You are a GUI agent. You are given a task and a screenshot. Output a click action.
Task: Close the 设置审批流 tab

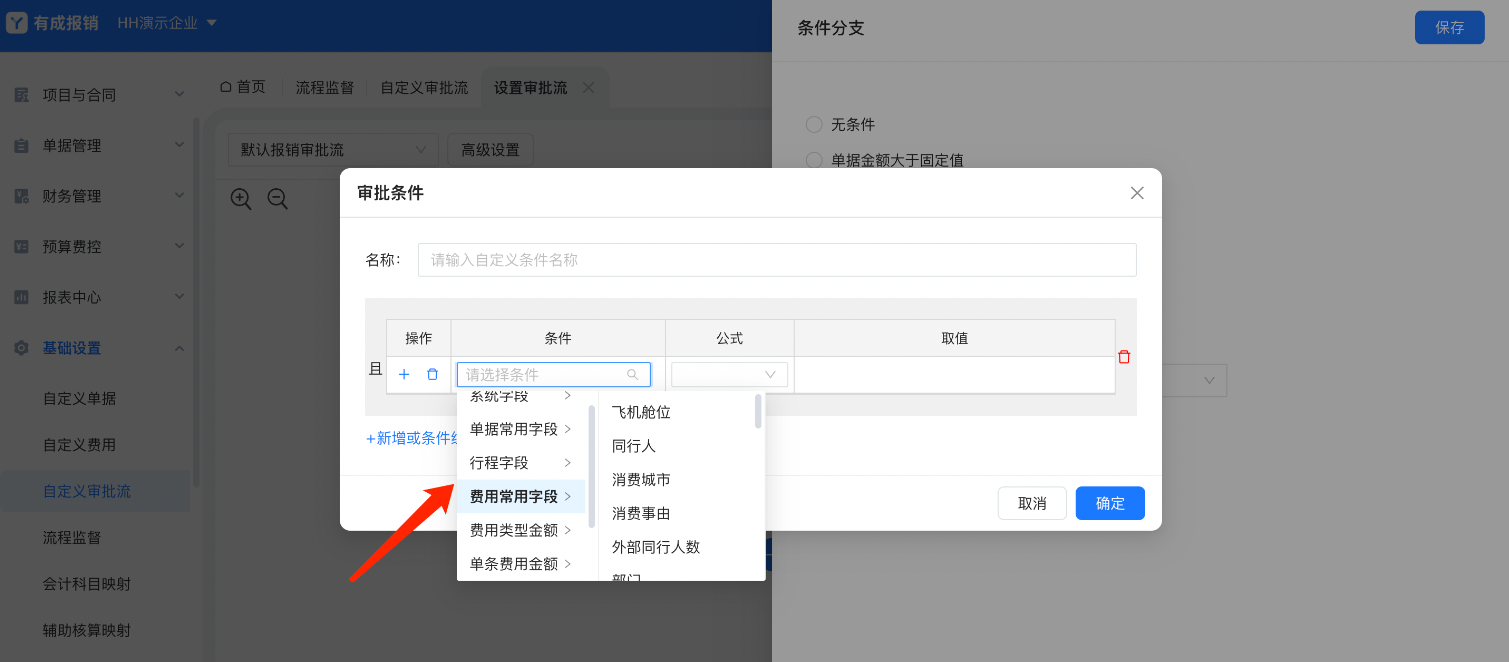pos(588,88)
